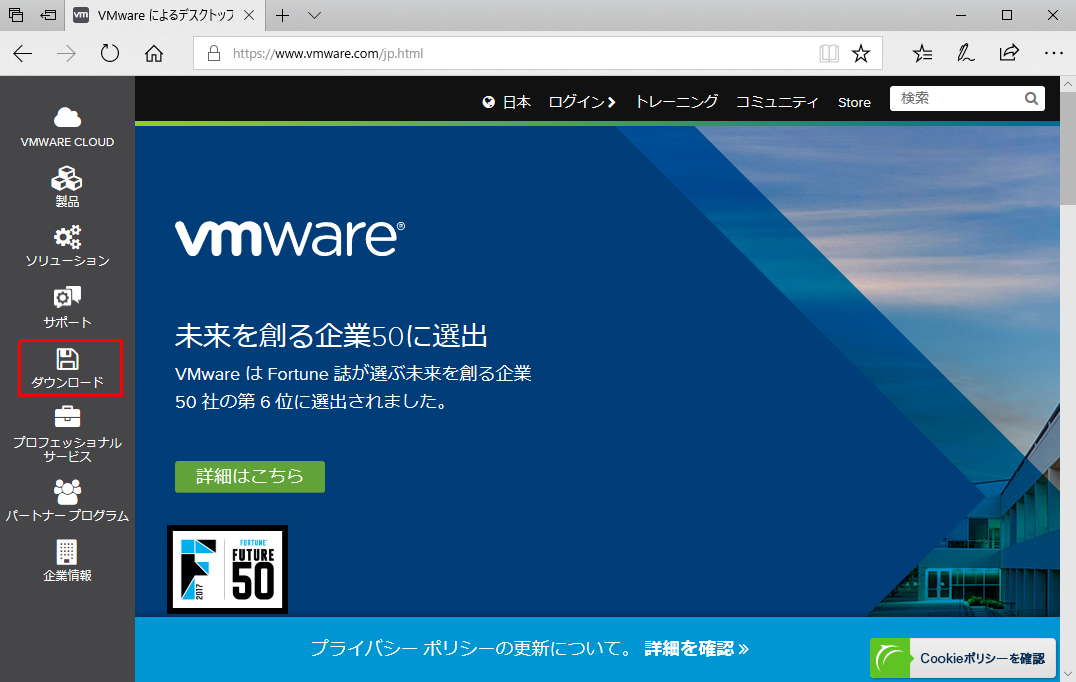Toggle reading view book icon in address bar
Screen dimensions: 1076x682
[829, 54]
